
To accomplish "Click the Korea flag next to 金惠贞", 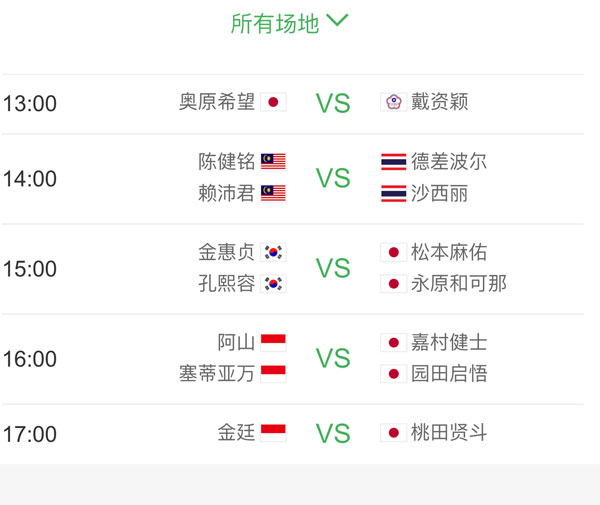I will point(273,252).
